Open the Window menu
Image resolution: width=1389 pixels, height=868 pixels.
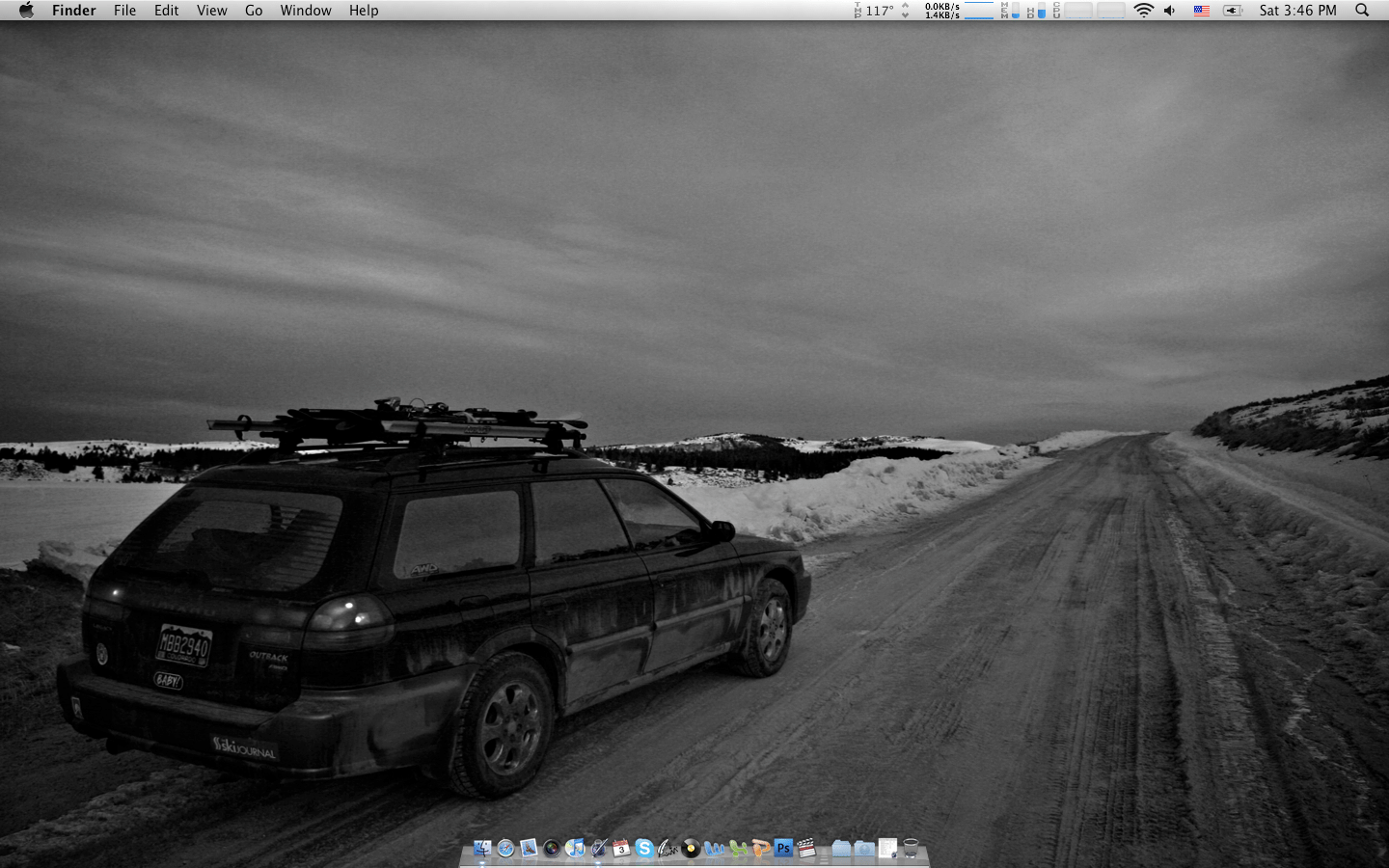(x=306, y=11)
